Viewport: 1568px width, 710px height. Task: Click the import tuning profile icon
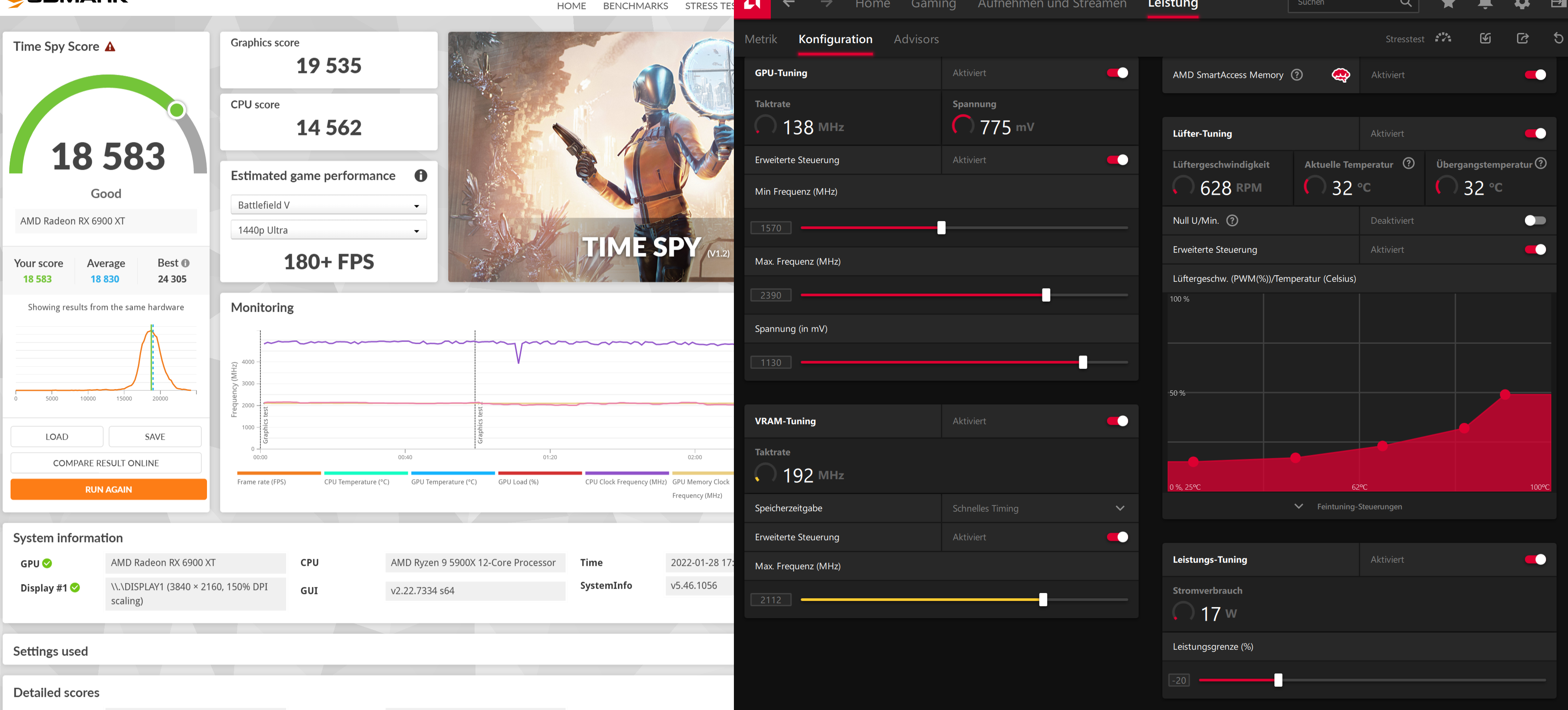[1485, 38]
